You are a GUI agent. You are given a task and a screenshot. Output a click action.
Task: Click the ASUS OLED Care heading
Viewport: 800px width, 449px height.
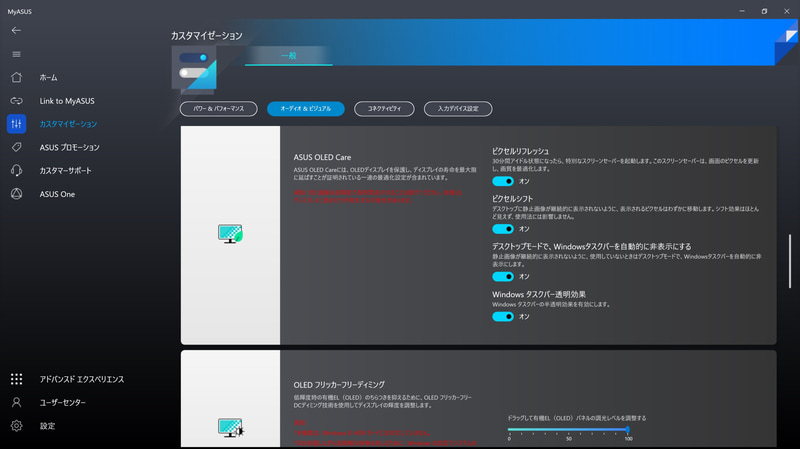click(322, 157)
